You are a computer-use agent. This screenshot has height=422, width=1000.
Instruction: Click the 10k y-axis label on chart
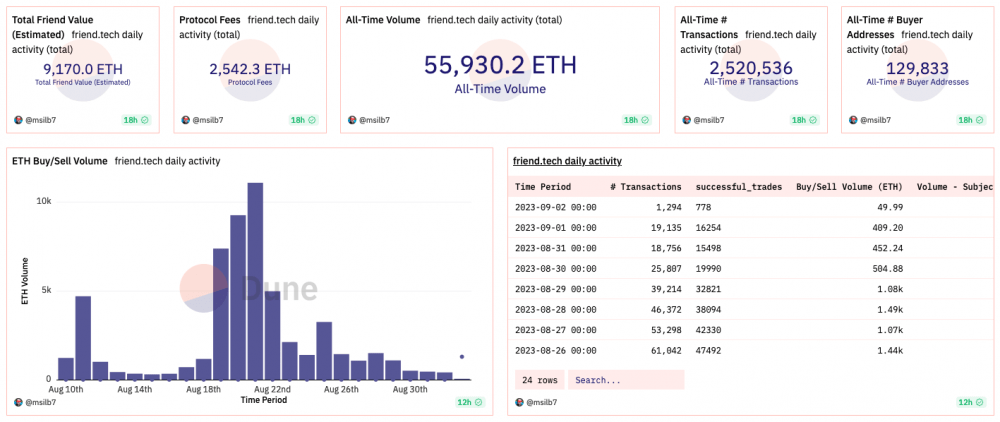click(43, 201)
